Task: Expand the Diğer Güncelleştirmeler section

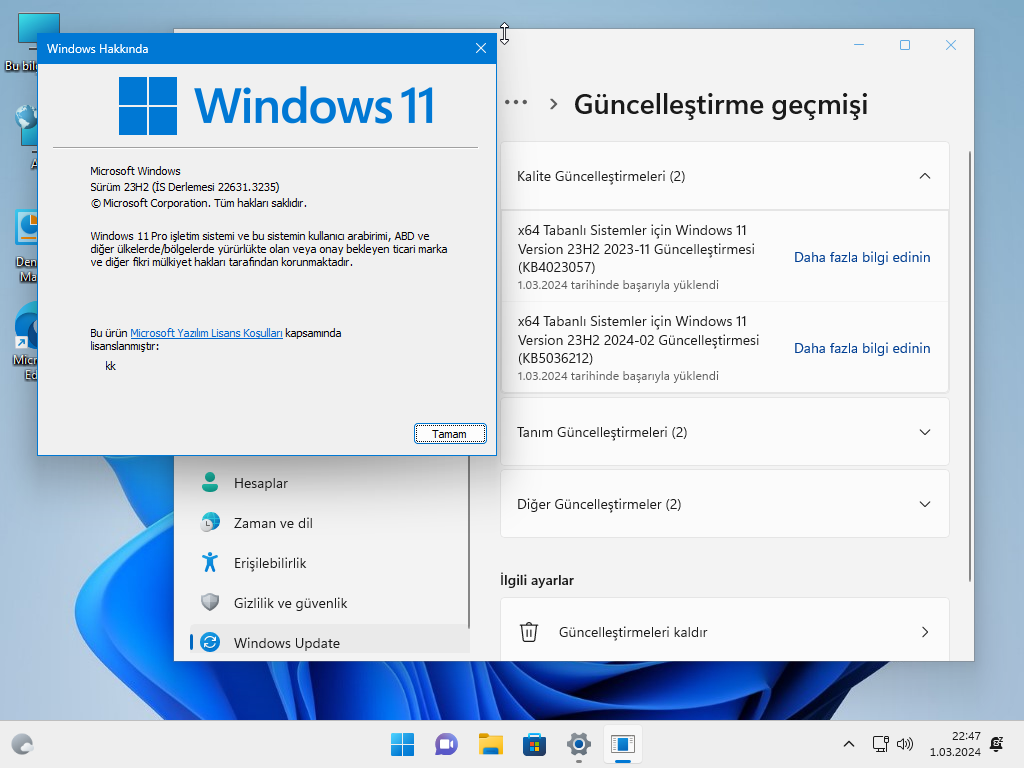Action: 724,504
